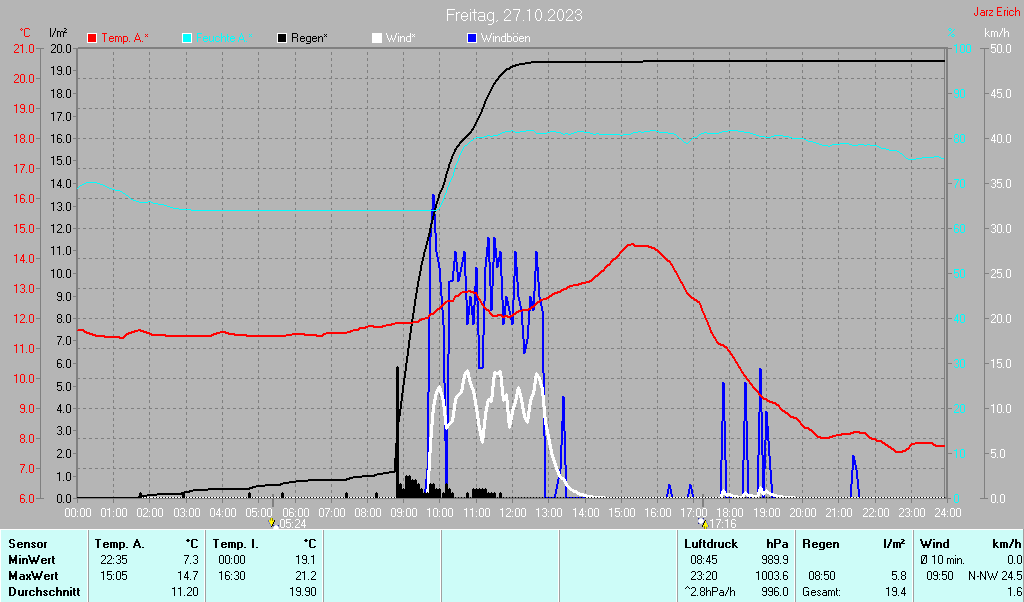Click the 'MinWert' row label

[x=31, y=560]
